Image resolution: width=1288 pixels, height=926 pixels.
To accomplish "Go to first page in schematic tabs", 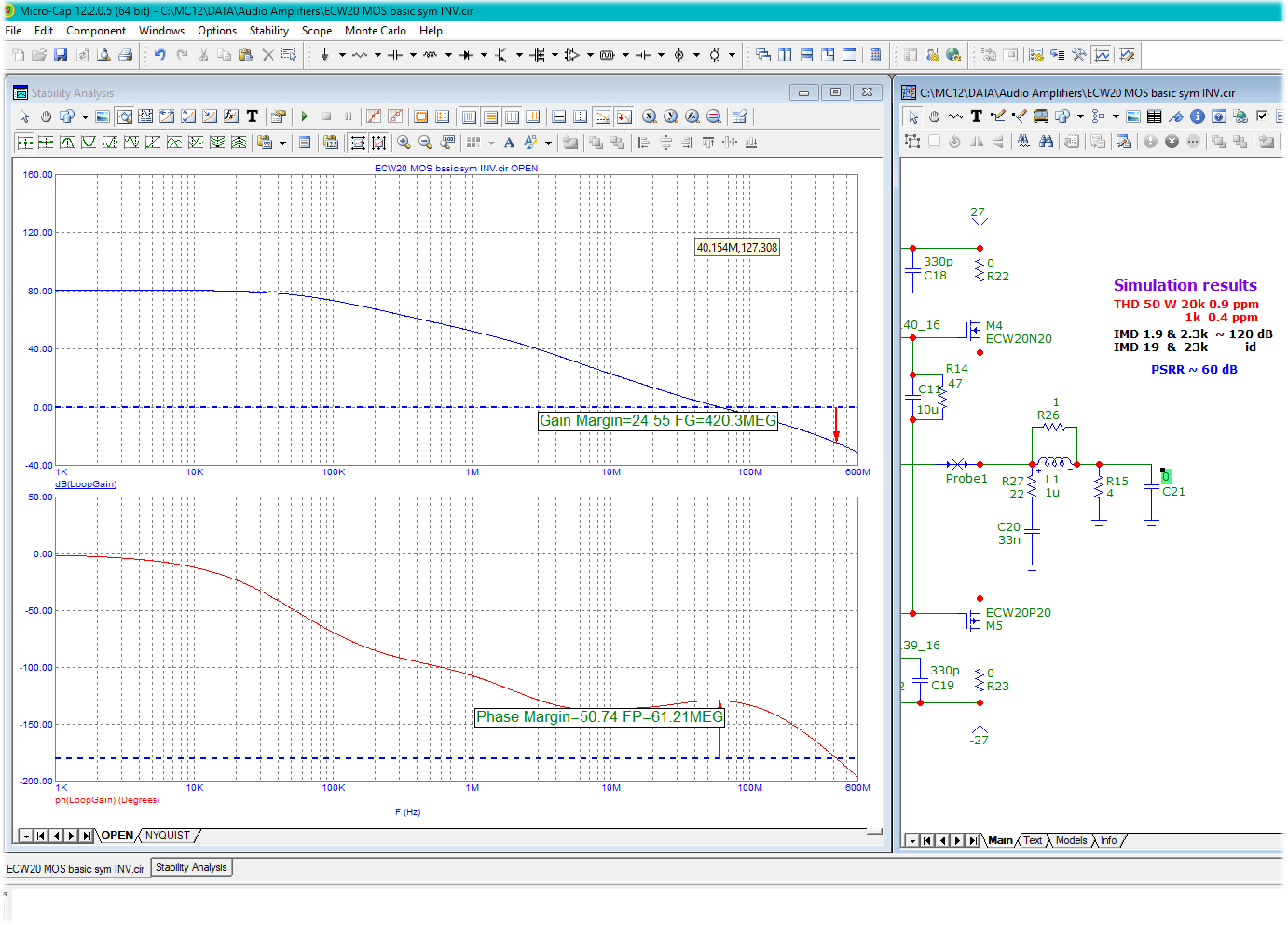I will click(x=927, y=840).
